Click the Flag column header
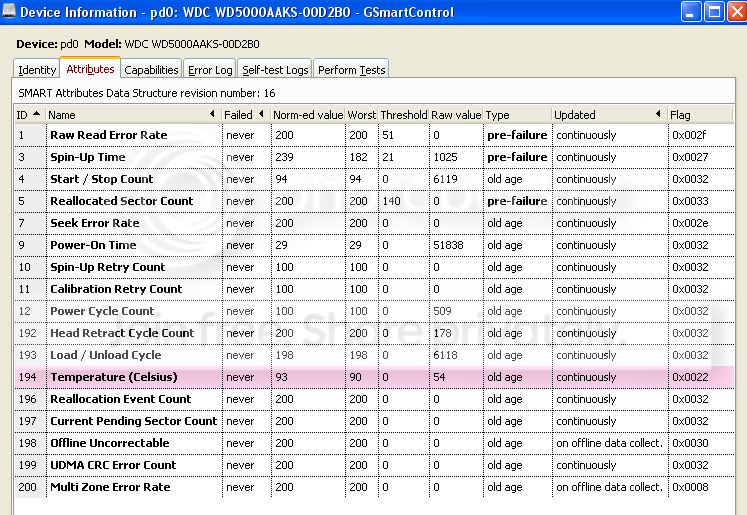747x515 pixels. (700, 115)
